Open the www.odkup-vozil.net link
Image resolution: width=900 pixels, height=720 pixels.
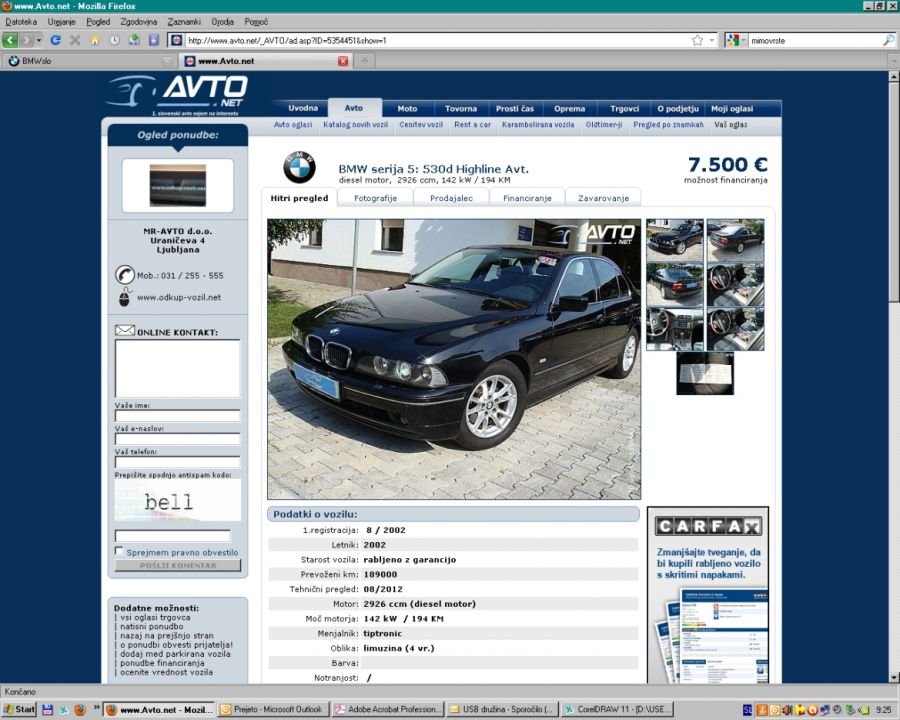point(179,297)
